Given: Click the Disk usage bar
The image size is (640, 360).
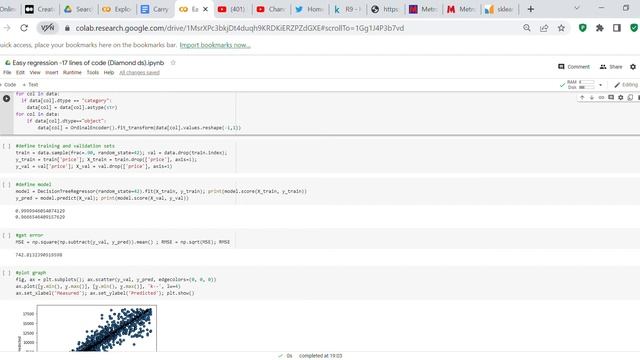Looking at the screenshot, I should pyautogui.click(x=587, y=87).
